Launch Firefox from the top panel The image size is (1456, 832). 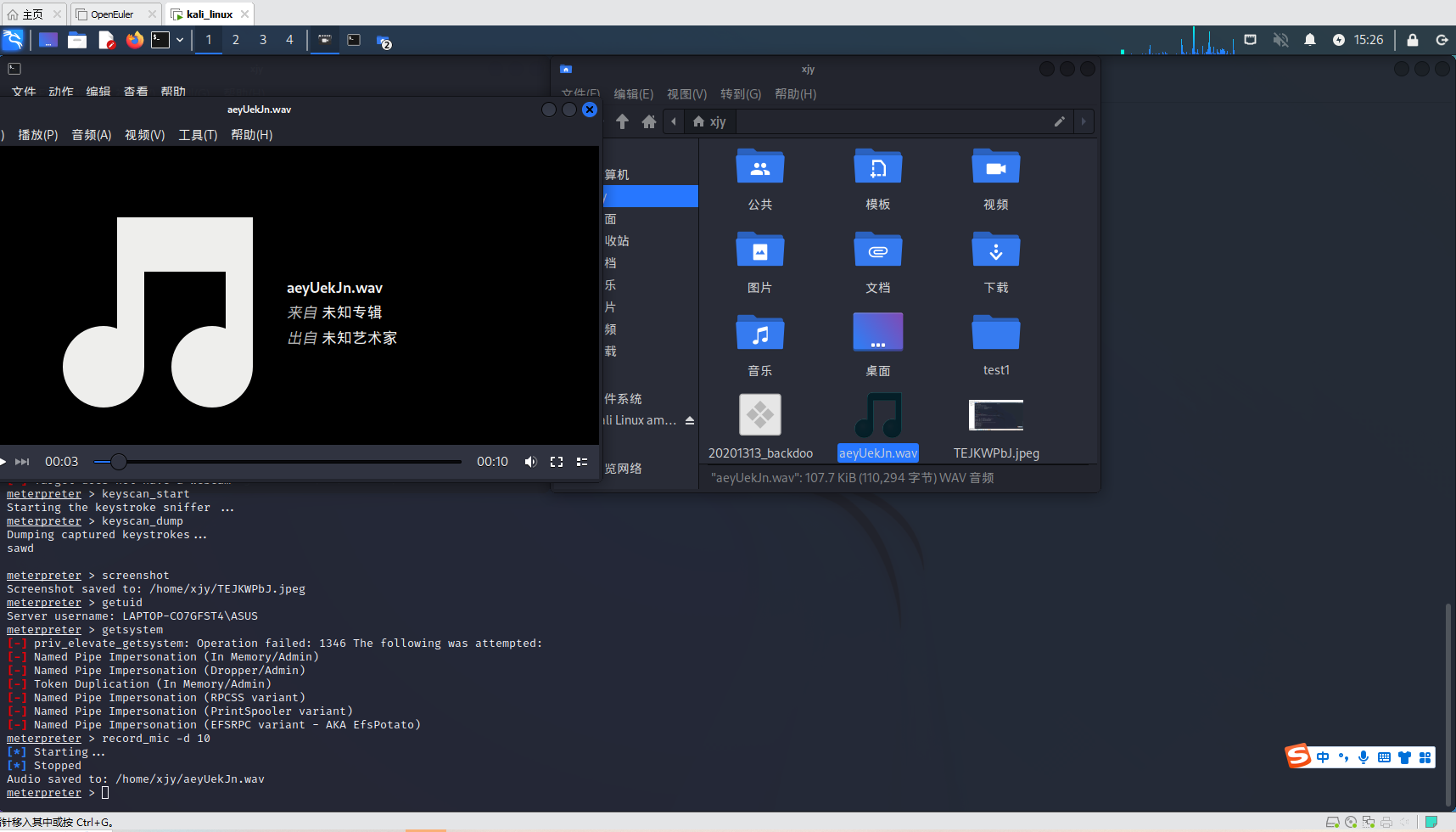coord(134,40)
